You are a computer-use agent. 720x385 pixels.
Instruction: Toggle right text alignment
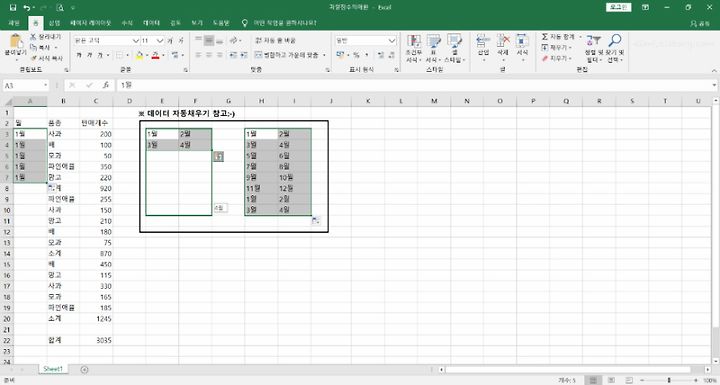point(219,55)
